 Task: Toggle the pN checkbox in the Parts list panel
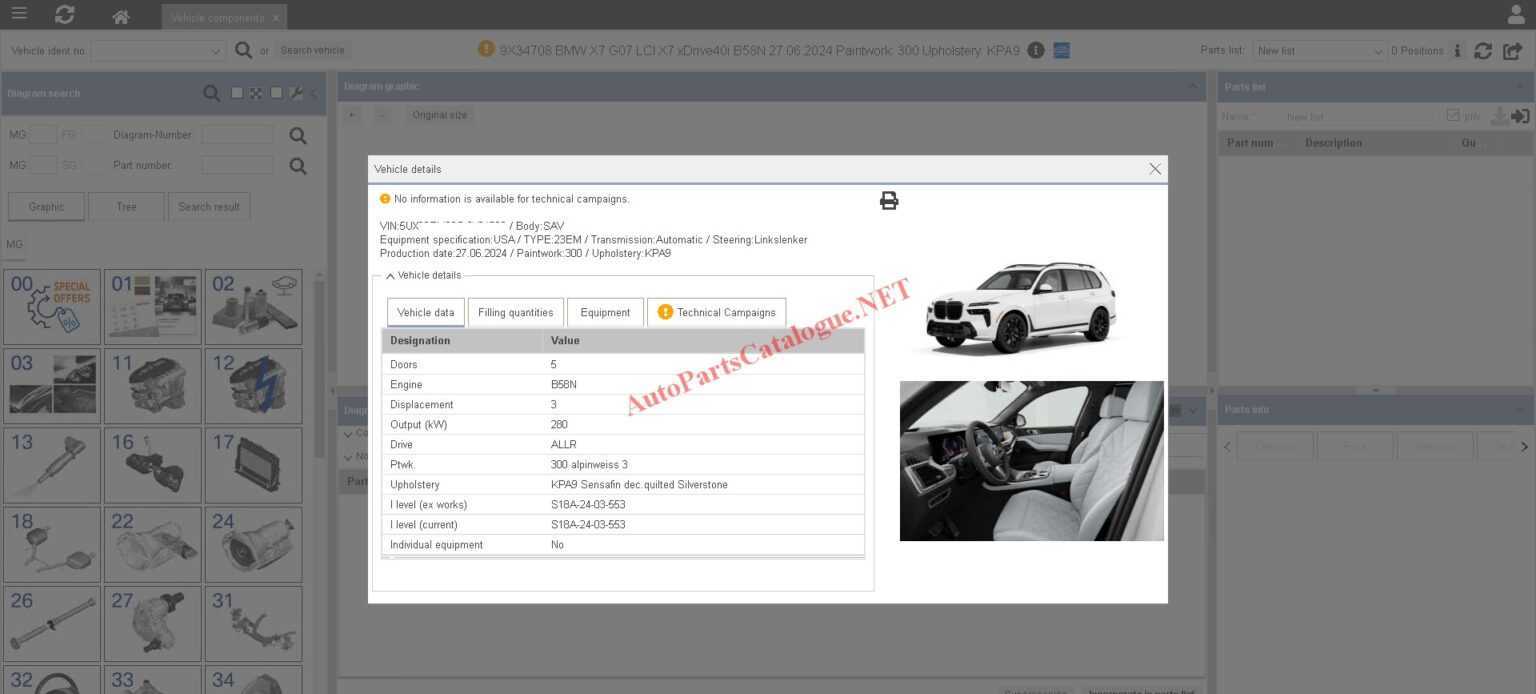1453,115
